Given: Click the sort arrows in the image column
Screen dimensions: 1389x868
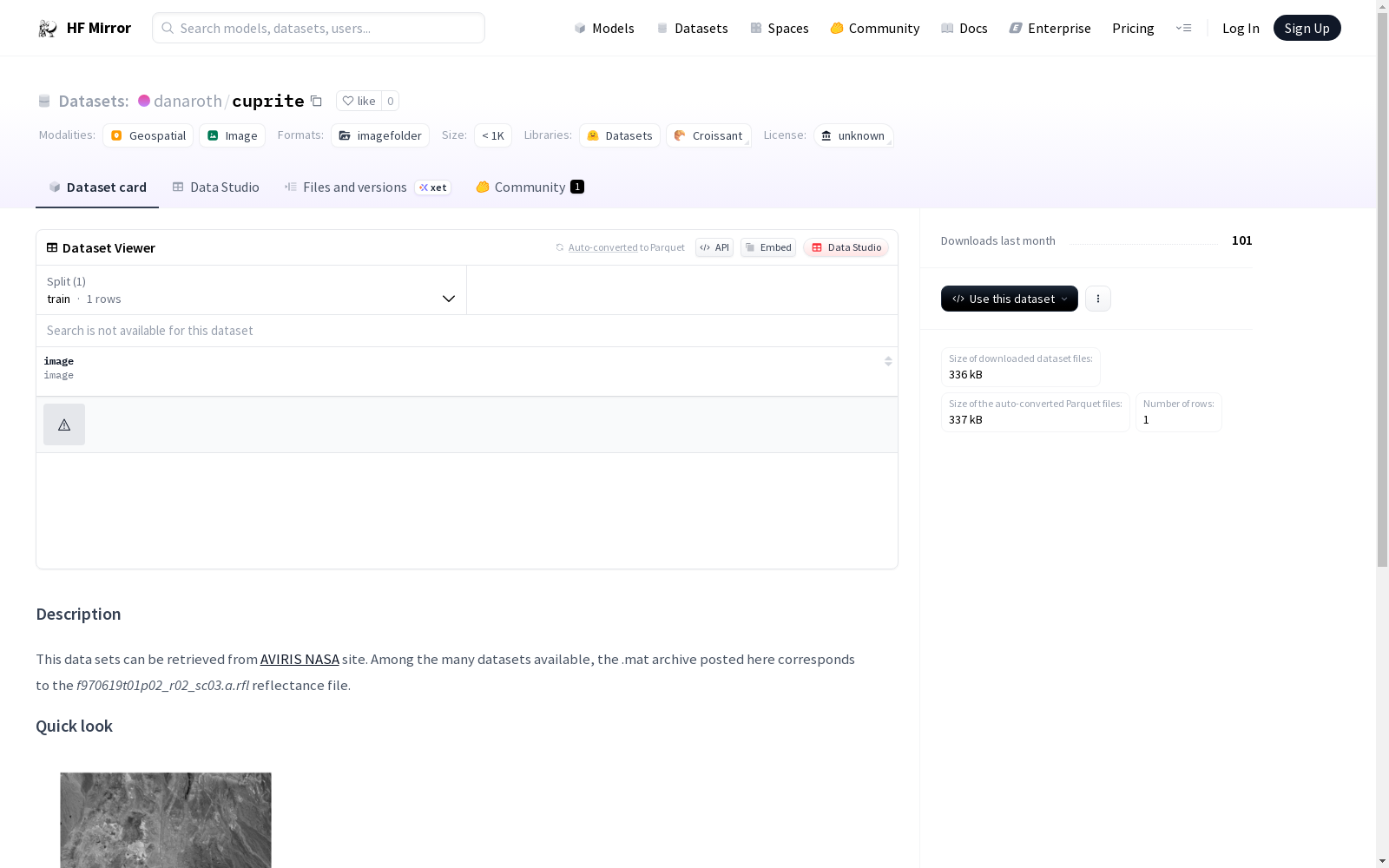Looking at the screenshot, I should click(x=888, y=361).
